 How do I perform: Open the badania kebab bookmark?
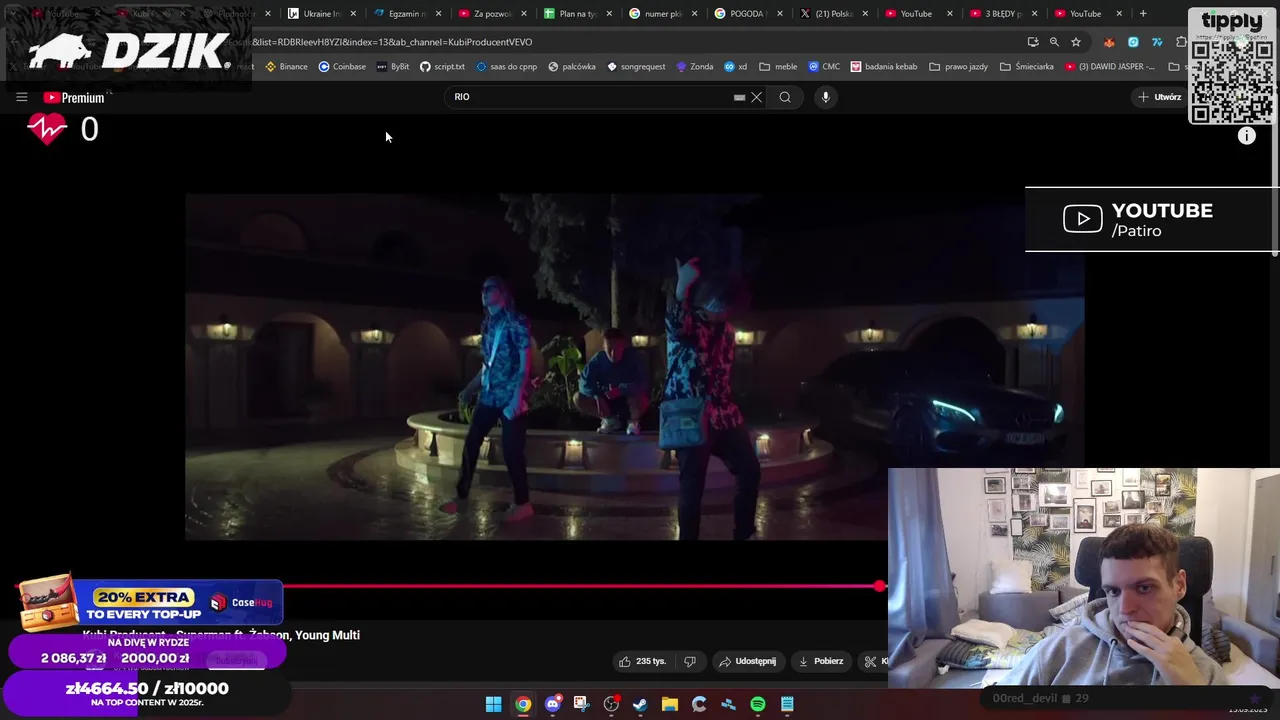pos(884,67)
